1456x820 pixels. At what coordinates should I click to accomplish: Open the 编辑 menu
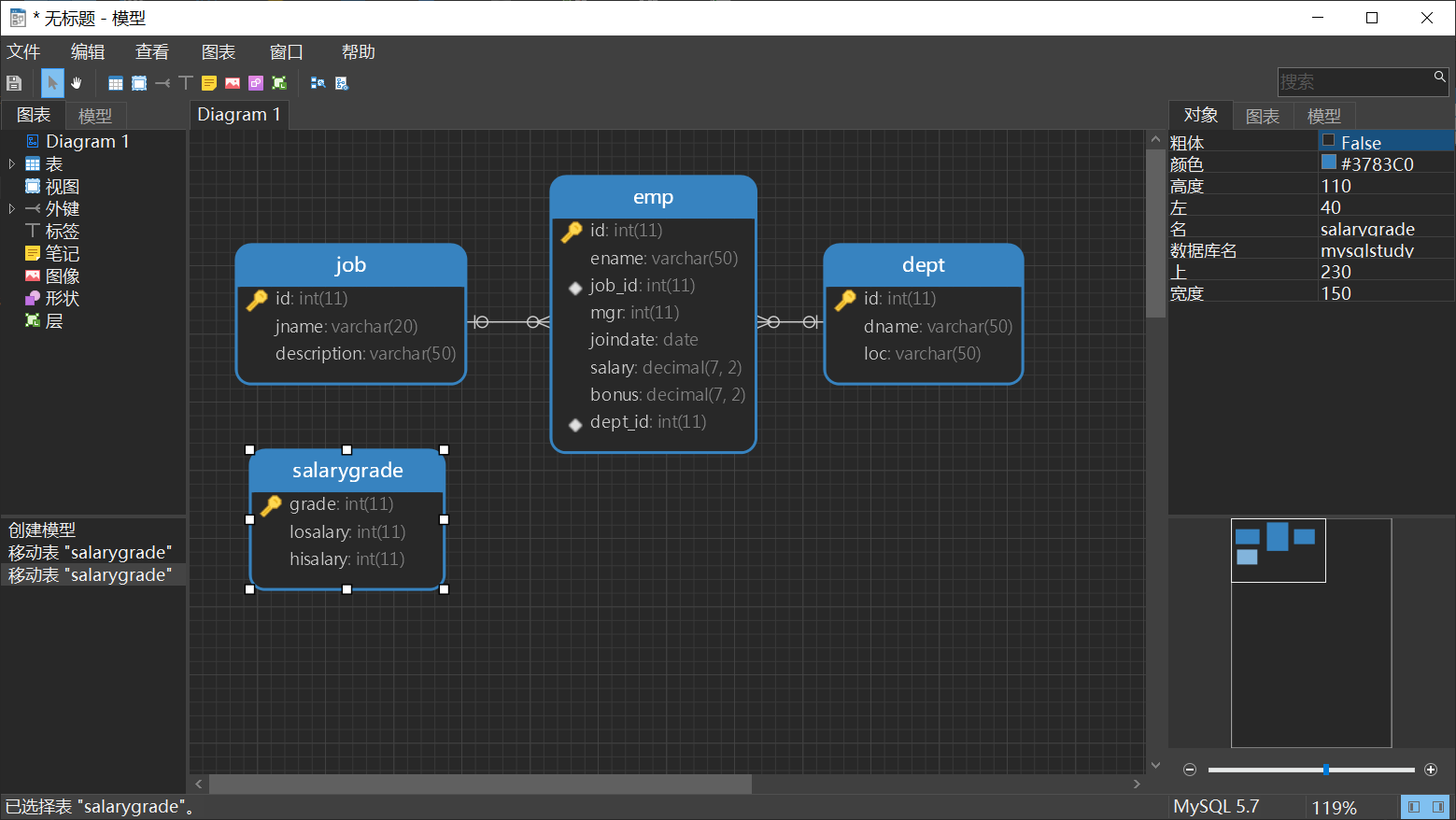coord(88,52)
